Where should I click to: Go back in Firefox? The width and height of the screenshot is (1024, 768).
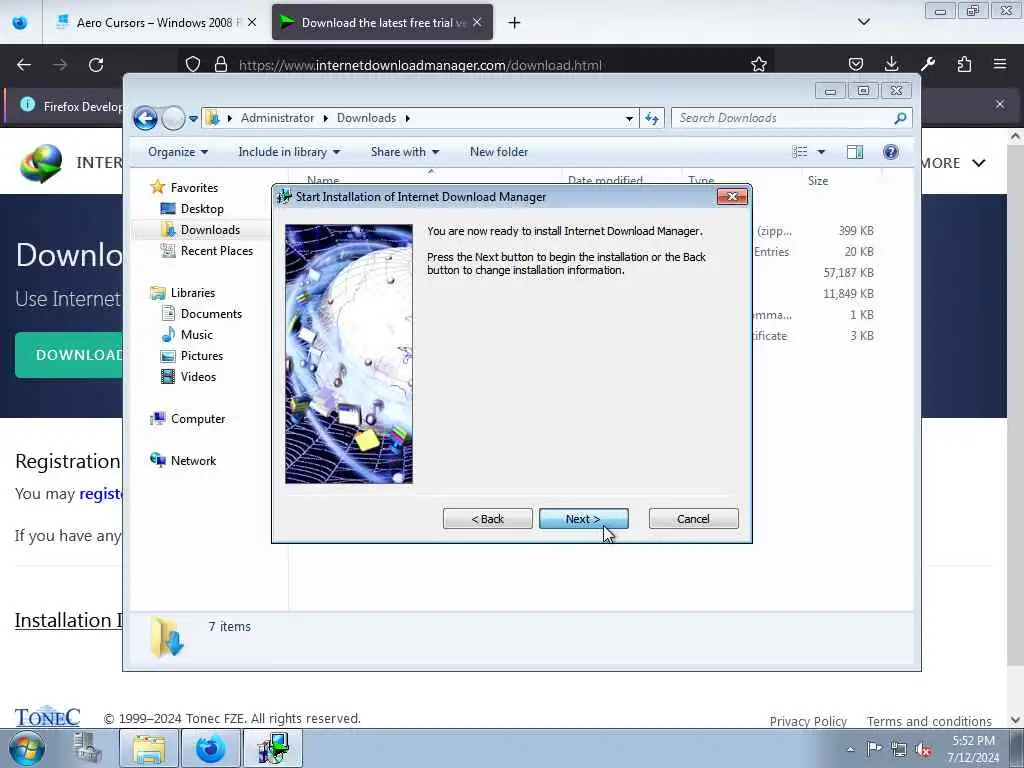click(x=24, y=65)
